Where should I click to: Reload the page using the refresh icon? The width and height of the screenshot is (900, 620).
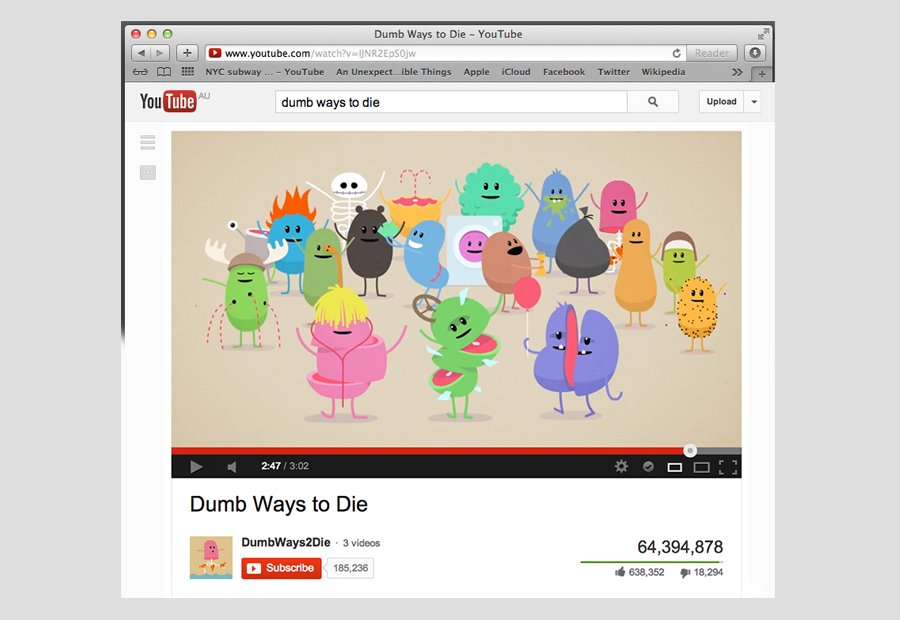[677, 53]
